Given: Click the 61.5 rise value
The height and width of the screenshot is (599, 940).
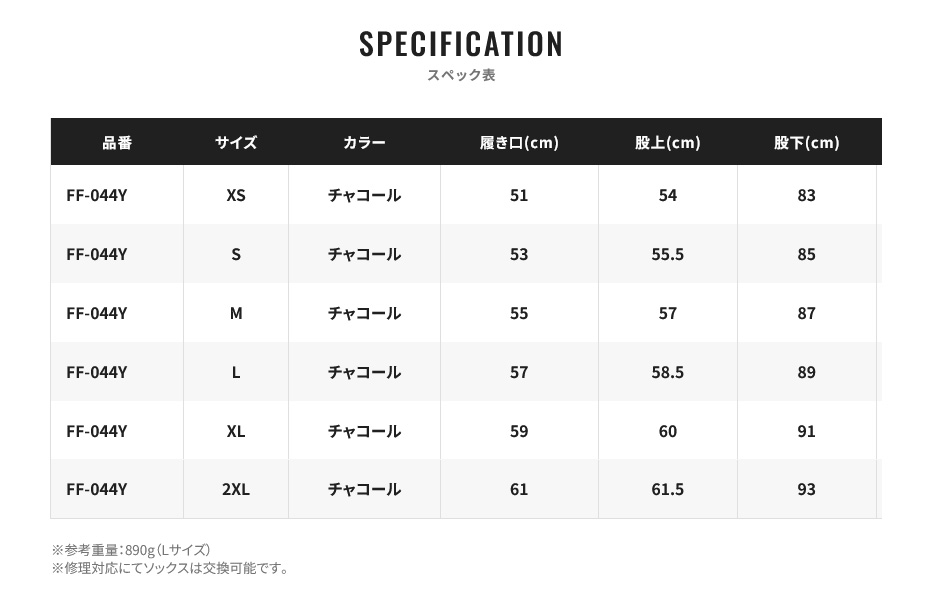Looking at the screenshot, I should click(667, 489).
